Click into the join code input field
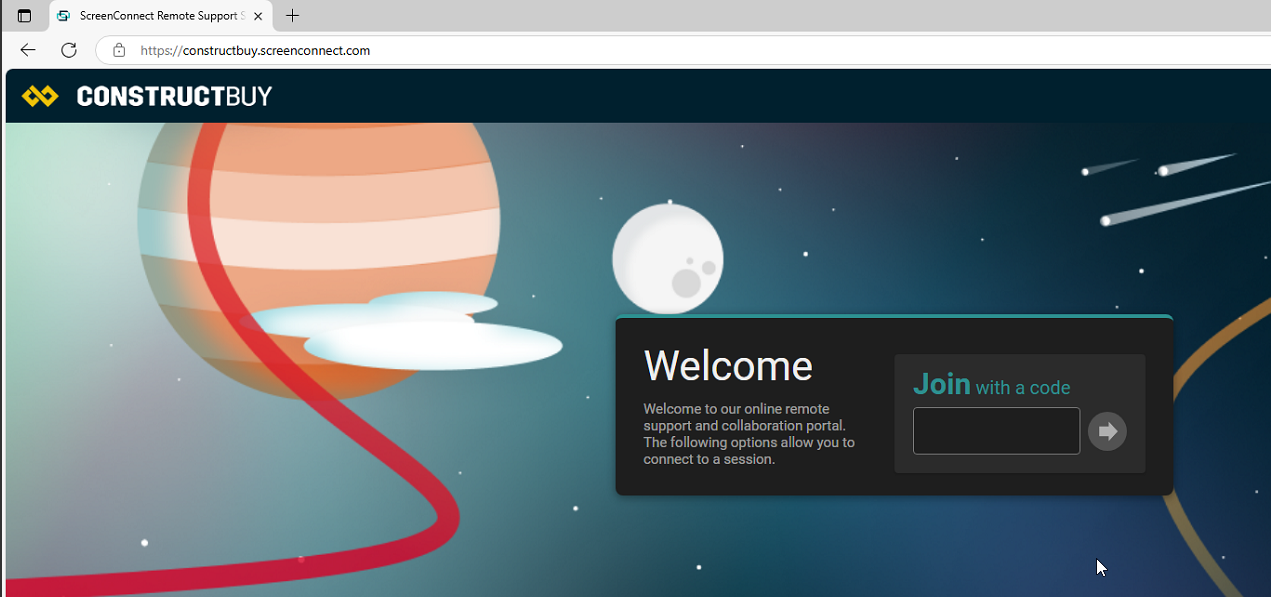The height and width of the screenshot is (597, 1271). pos(996,431)
